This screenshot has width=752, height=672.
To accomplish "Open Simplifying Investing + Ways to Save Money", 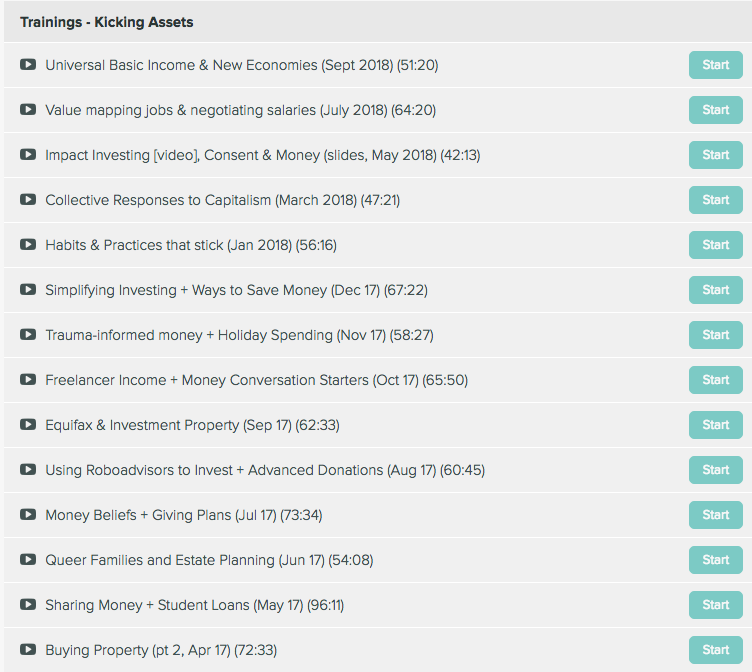I will (x=236, y=290).
